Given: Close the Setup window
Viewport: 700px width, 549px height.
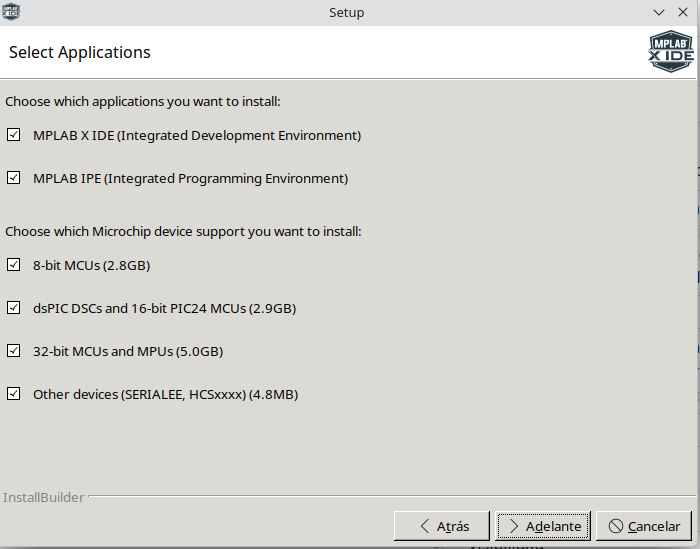Looking at the screenshot, I should [x=683, y=12].
